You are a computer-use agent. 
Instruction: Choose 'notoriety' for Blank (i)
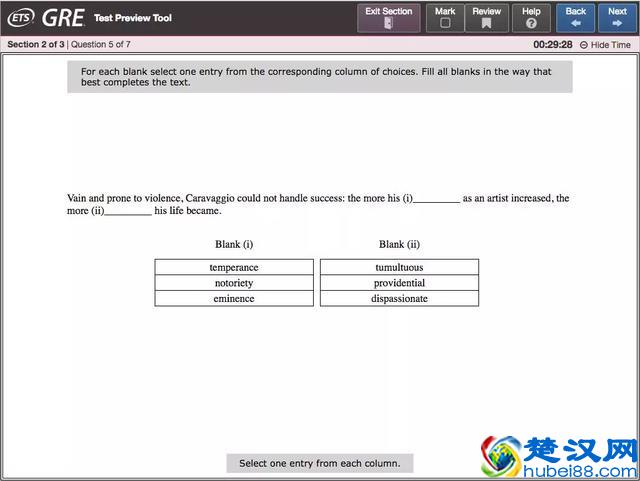tap(234, 283)
